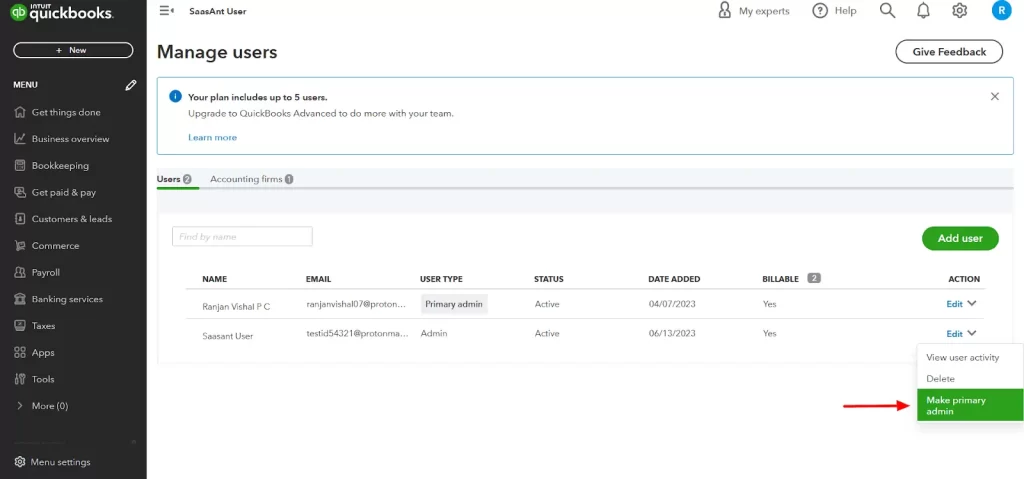Image resolution: width=1024 pixels, height=479 pixels.
Task: Dismiss the plan info banner
Action: (x=994, y=97)
